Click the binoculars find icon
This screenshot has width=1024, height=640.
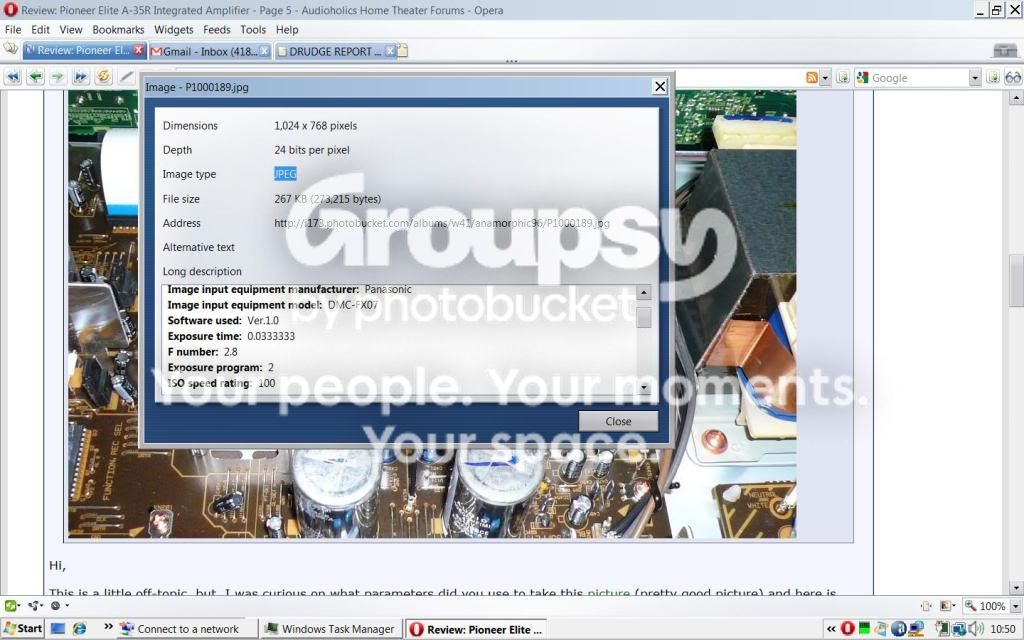point(1013,78)
